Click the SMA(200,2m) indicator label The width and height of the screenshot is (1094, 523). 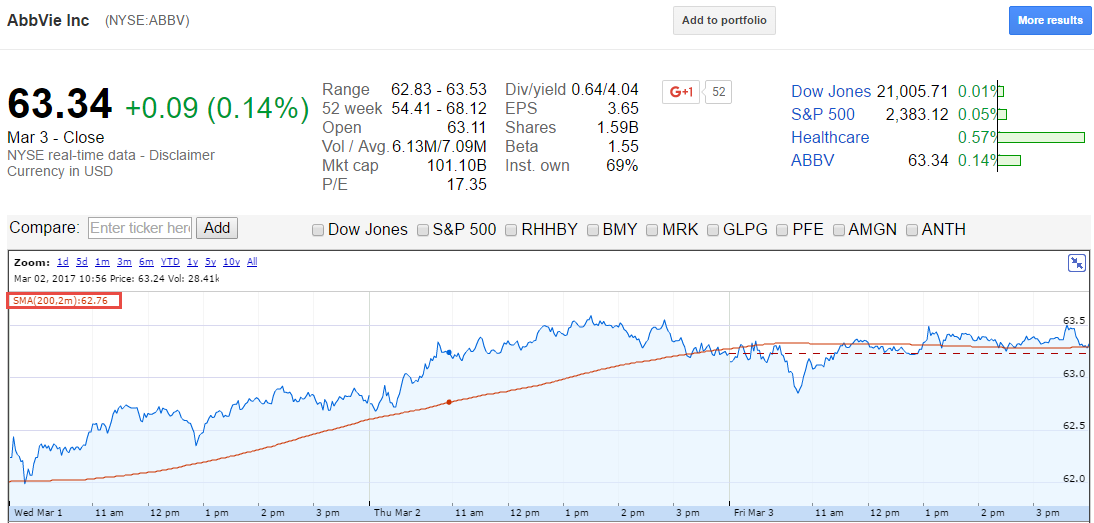[x=64, y=301]
